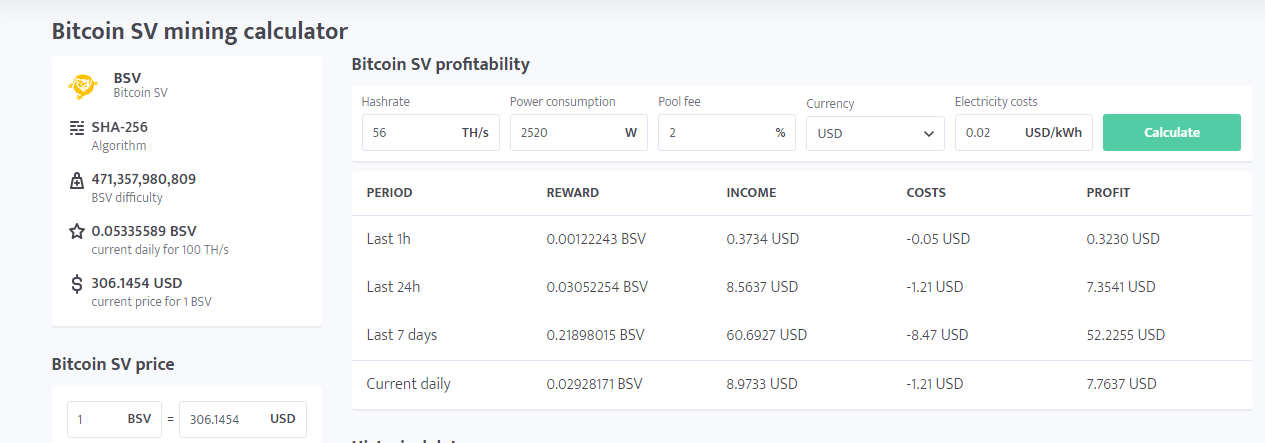Select the Last 24h row label

tap(393, 287)
